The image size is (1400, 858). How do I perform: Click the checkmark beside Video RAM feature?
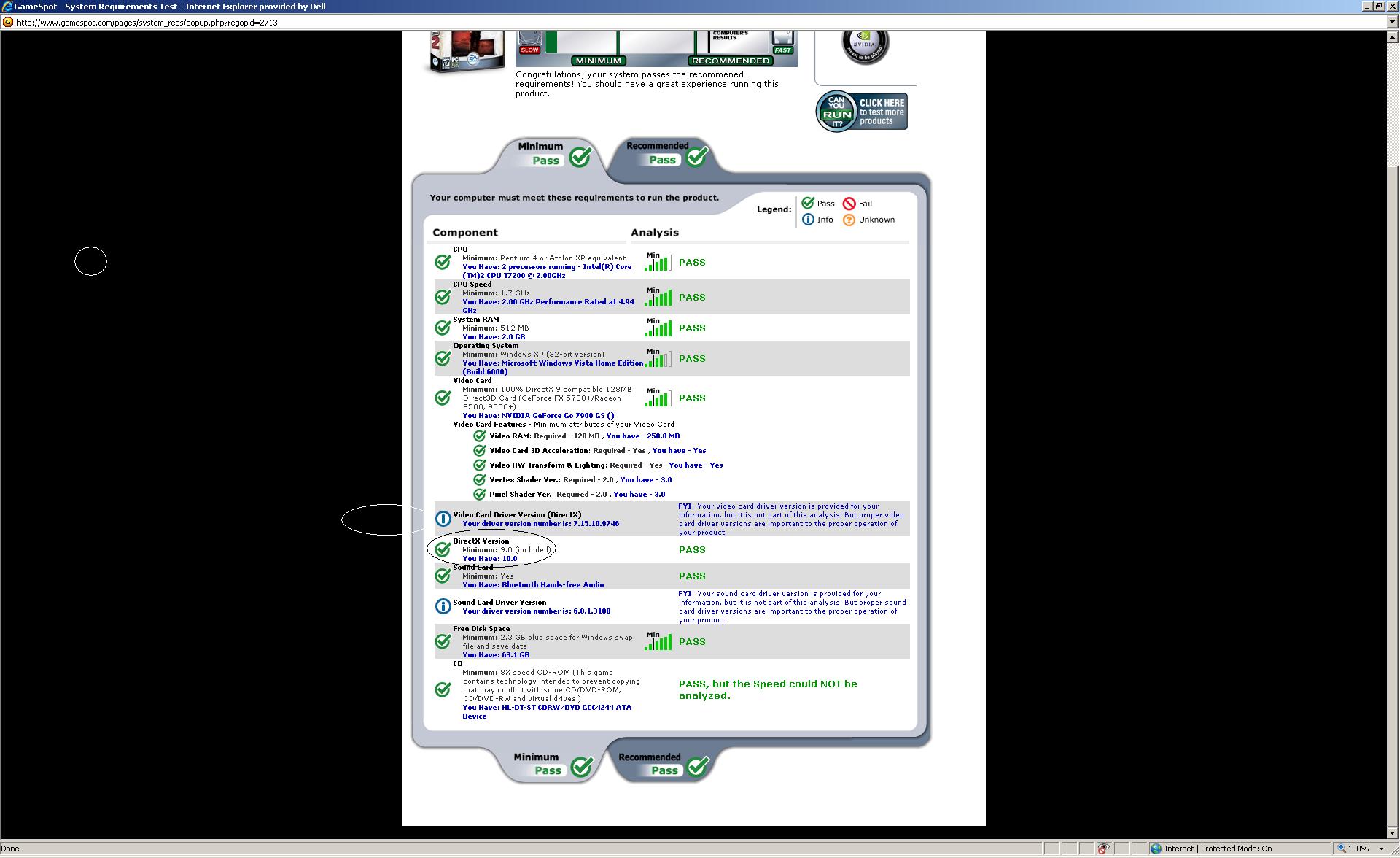pos(479,436)
